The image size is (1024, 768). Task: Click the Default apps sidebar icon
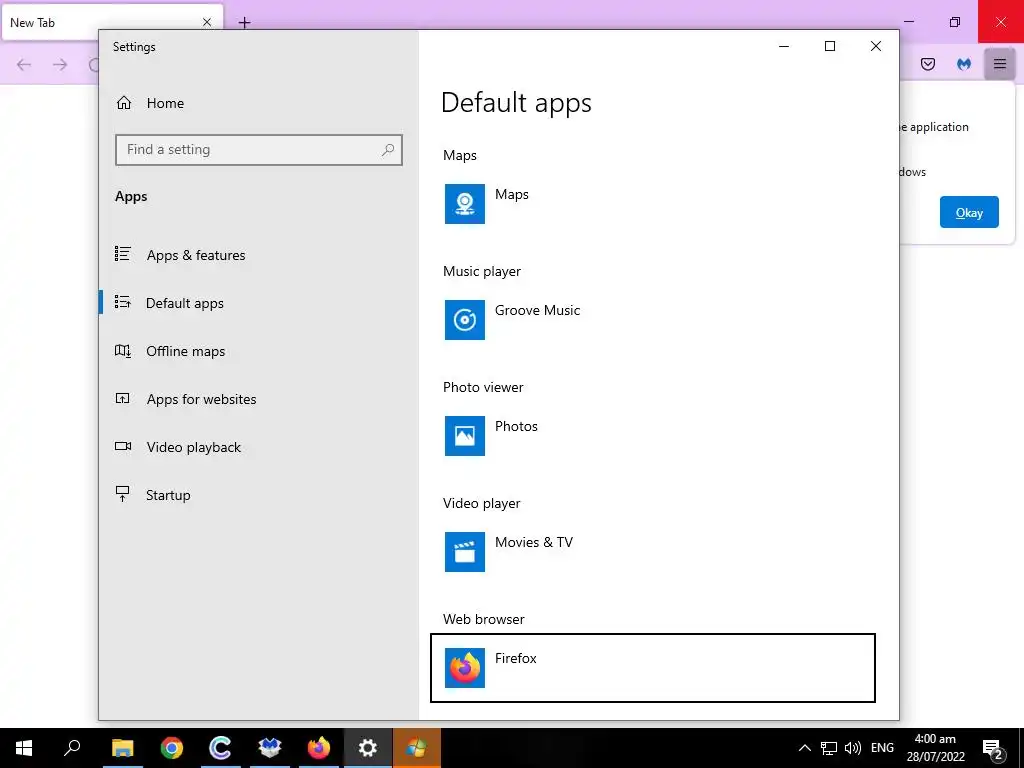(x=123, y=302)
